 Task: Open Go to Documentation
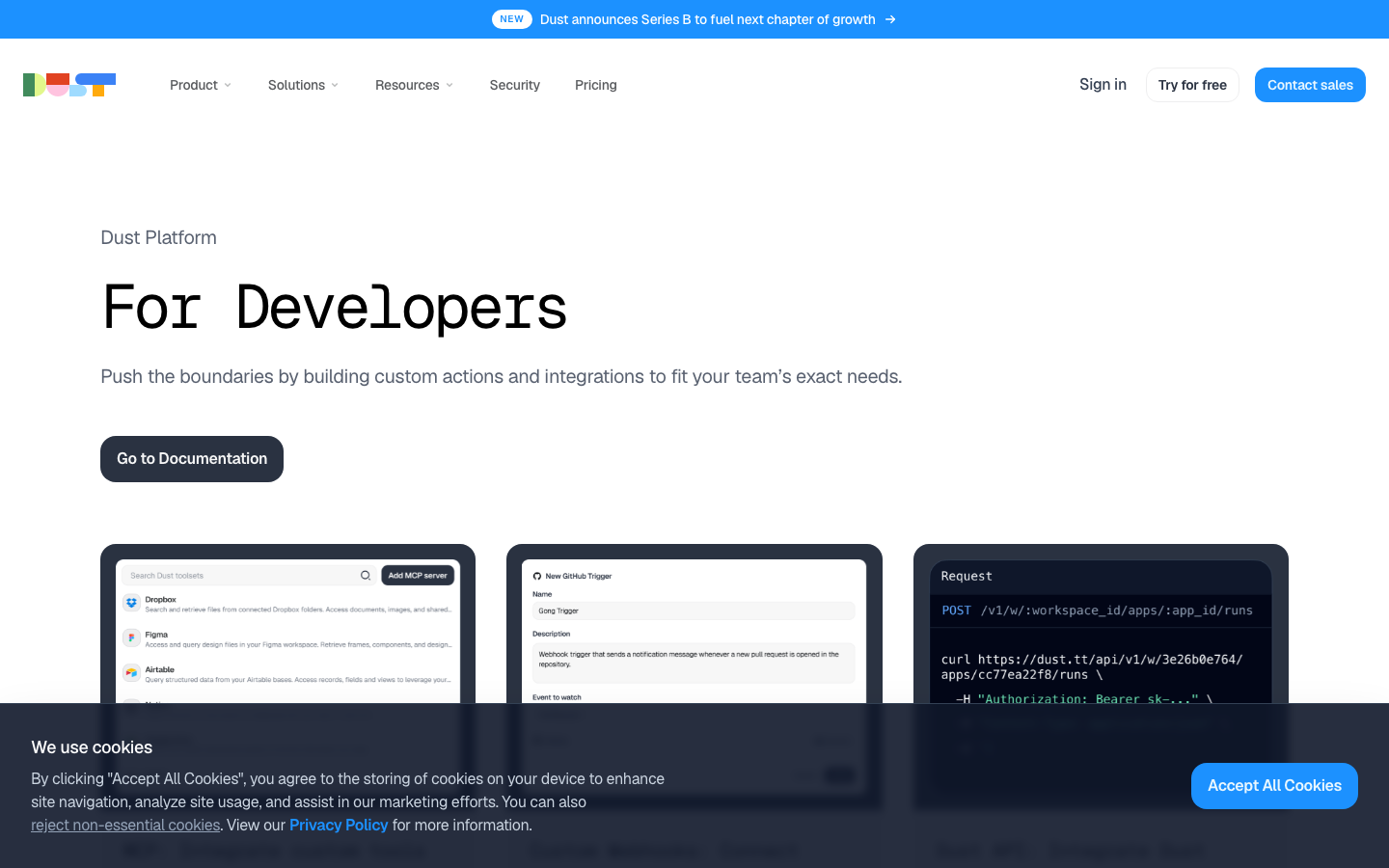point(192,459)
